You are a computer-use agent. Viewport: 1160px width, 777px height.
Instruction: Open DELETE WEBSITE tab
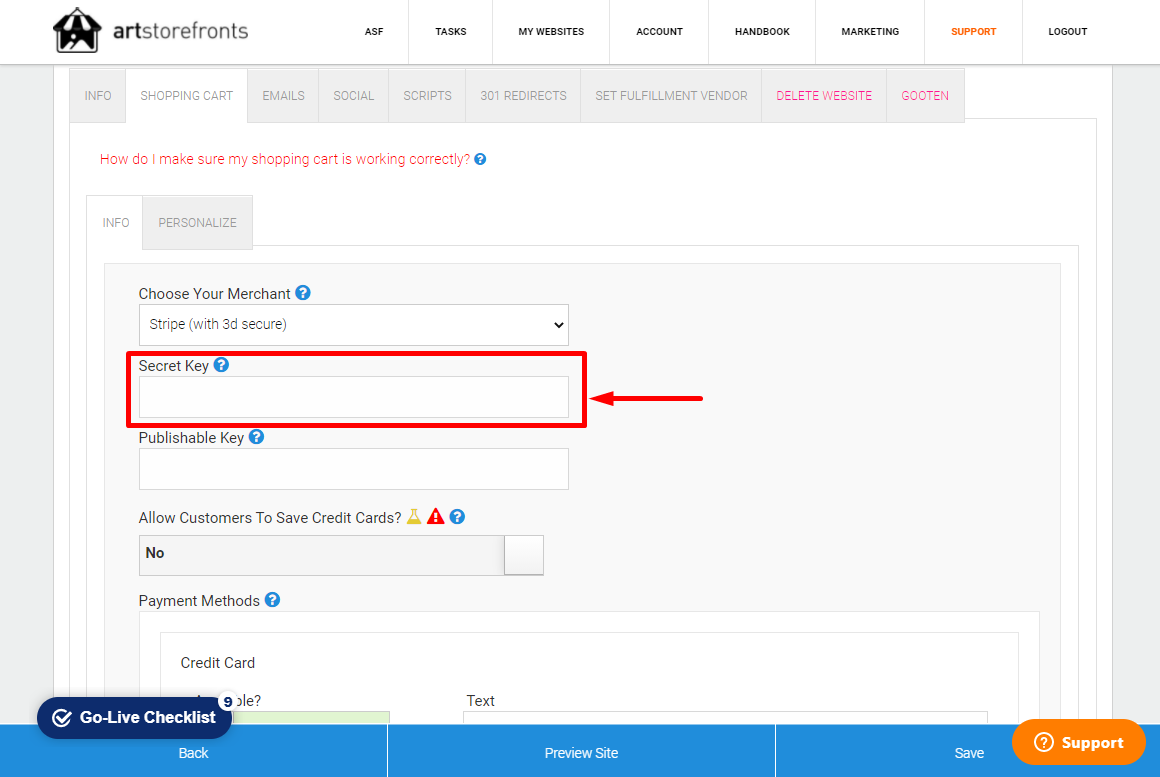(824, 95)
